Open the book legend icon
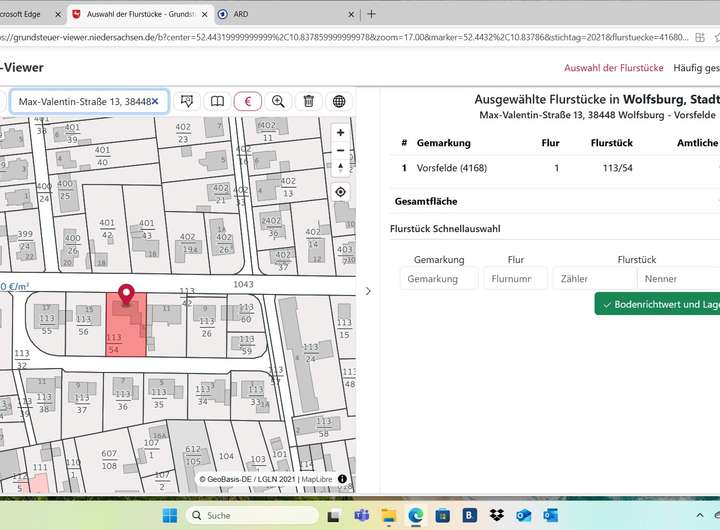 pos(216,101)
